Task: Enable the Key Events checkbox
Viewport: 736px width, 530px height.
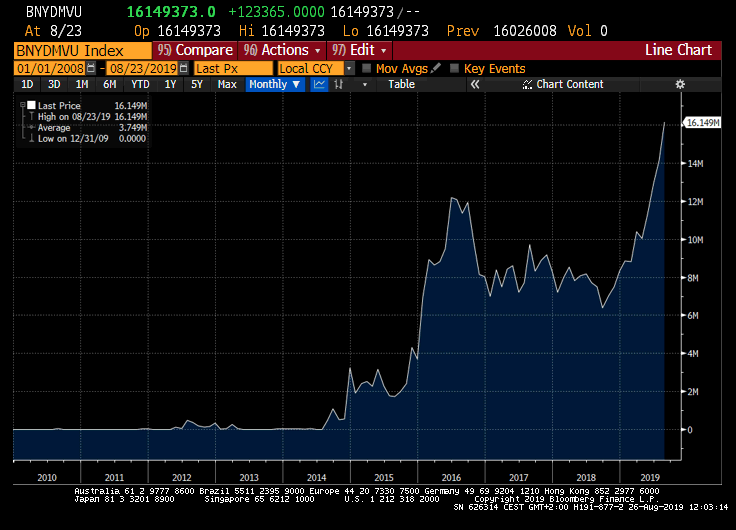Action: point(455,68)
